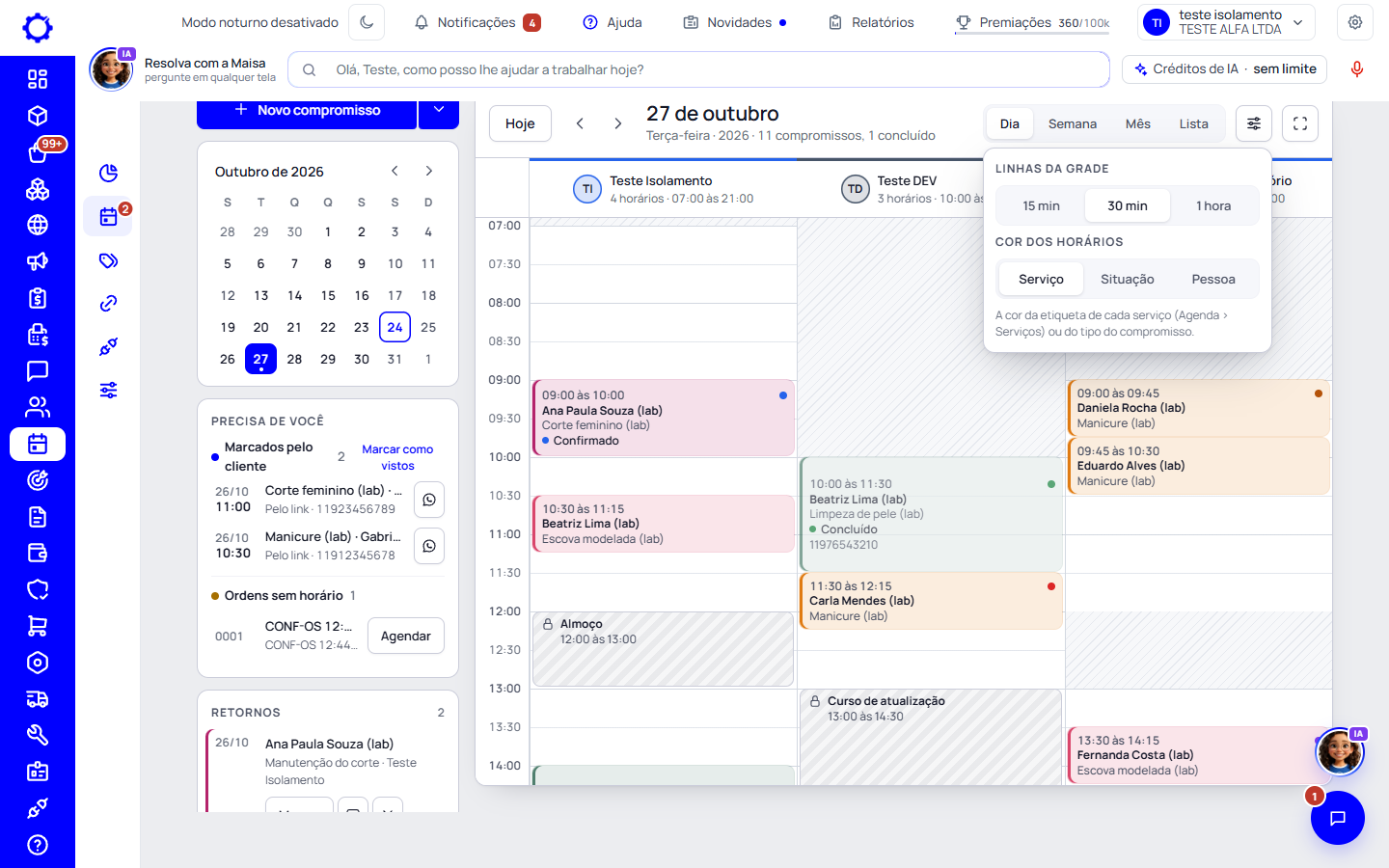Switch to the Mês view tab
The image size is (1389, 868).
click(1138, 123)
